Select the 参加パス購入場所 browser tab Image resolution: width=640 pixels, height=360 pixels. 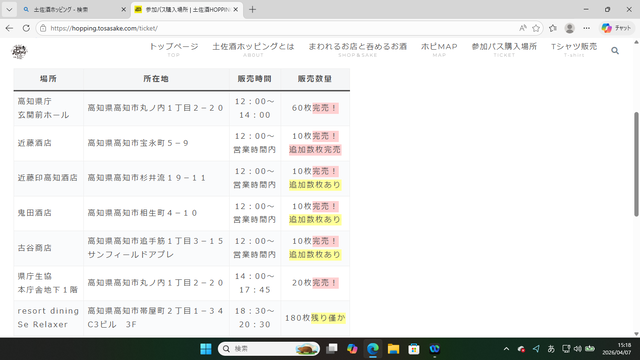pyautogui.click(x=187, y=9)
